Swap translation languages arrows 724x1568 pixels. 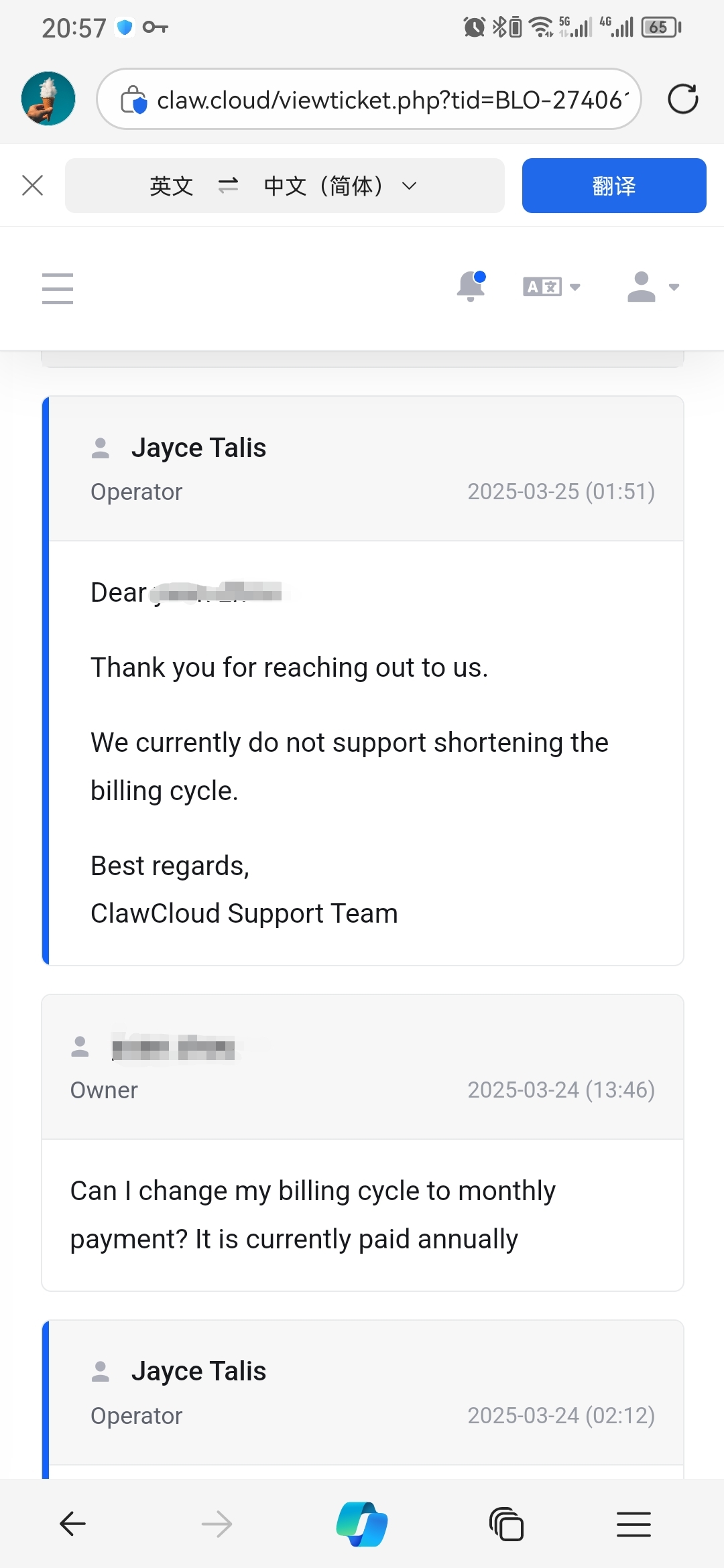(x=228, y=186)
